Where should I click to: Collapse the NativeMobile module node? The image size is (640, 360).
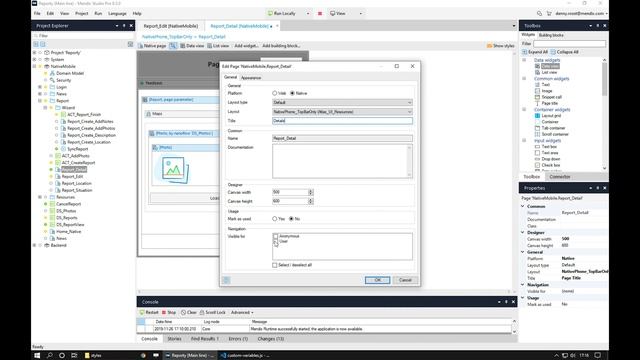point(35,67)
